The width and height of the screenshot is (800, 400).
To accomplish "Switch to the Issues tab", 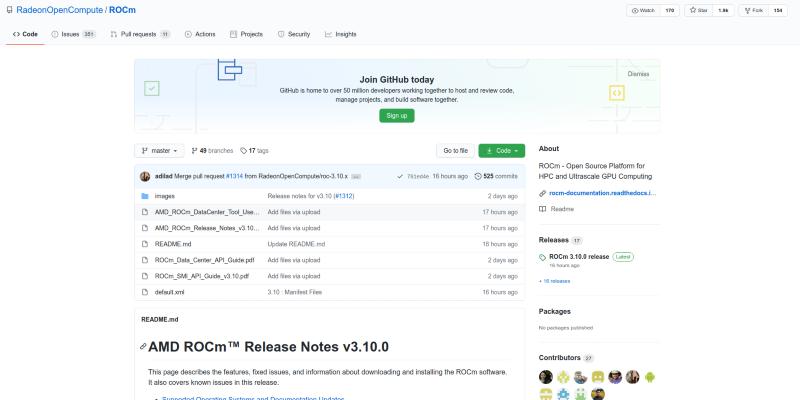I will 72,34.
